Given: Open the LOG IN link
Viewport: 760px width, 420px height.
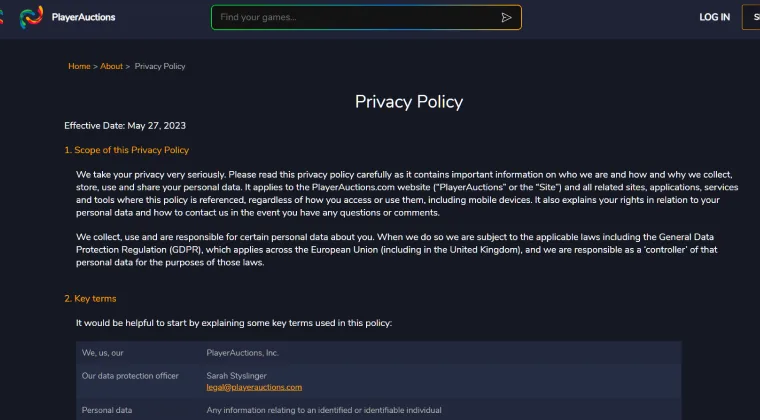Looking at the screenshot, I should [x=714, y=17].
